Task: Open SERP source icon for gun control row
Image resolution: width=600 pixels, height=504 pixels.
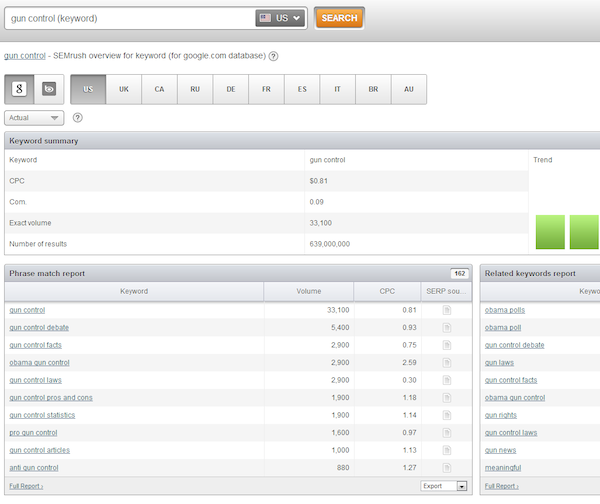Action: (x=447, y=310)
